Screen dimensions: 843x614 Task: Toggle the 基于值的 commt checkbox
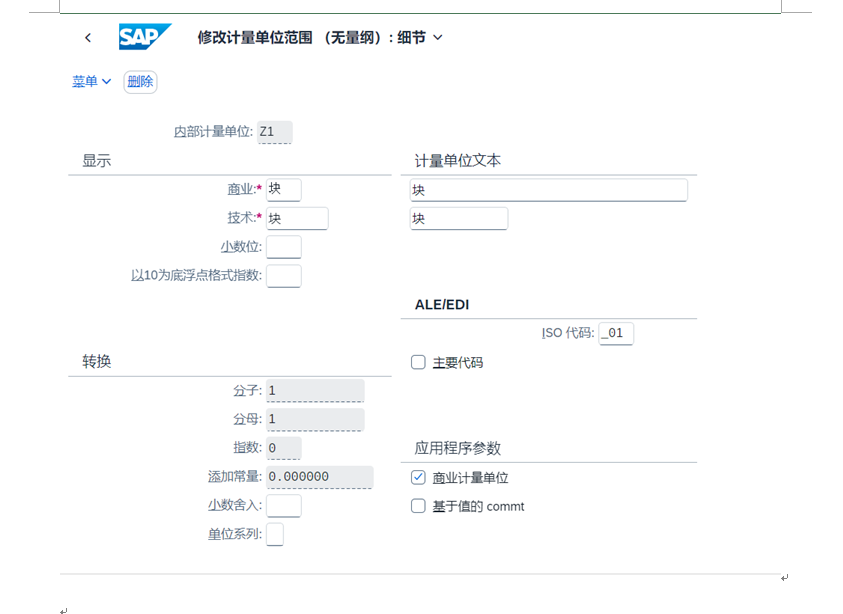419,506
